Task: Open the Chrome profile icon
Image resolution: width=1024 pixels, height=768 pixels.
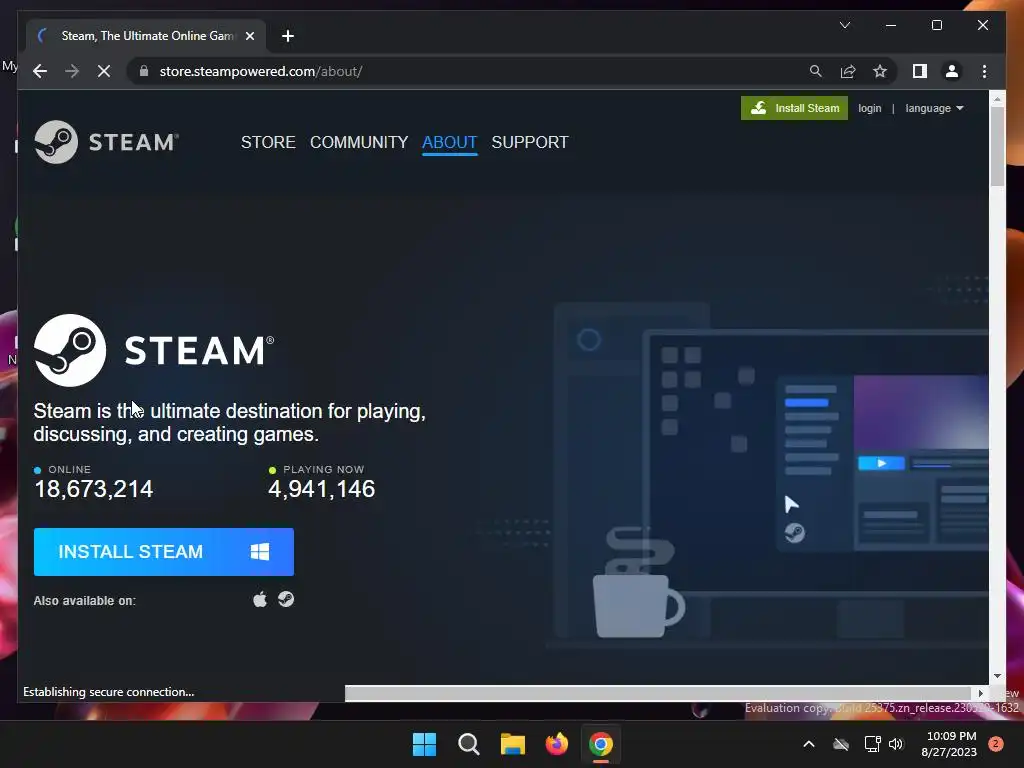Action: click(x=952, y=71)
